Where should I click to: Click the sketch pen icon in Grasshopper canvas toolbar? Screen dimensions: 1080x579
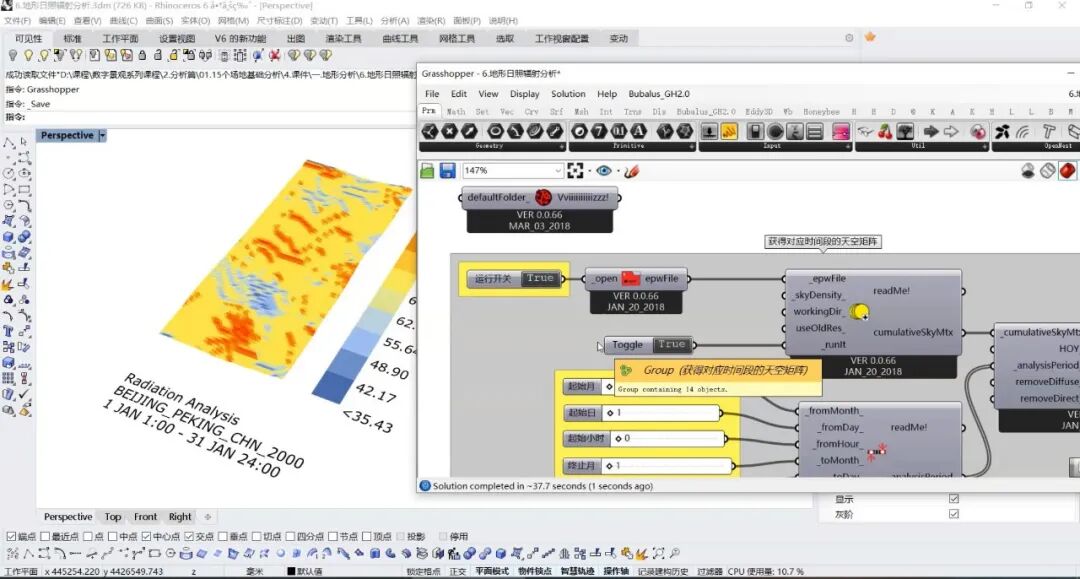pyautogui.click(x=632, y=171)
